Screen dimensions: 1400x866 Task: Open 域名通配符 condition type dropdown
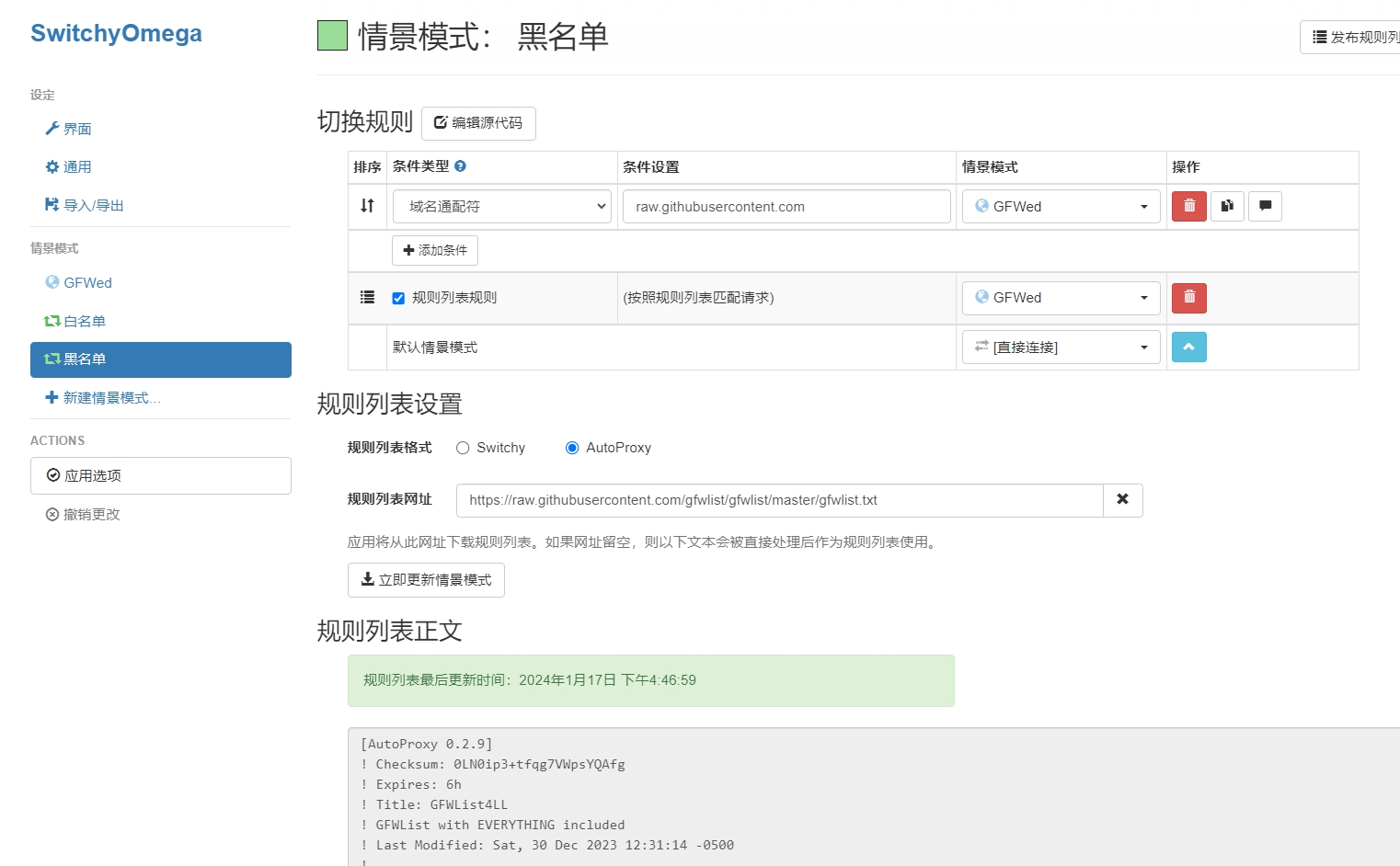coord(502,206)
